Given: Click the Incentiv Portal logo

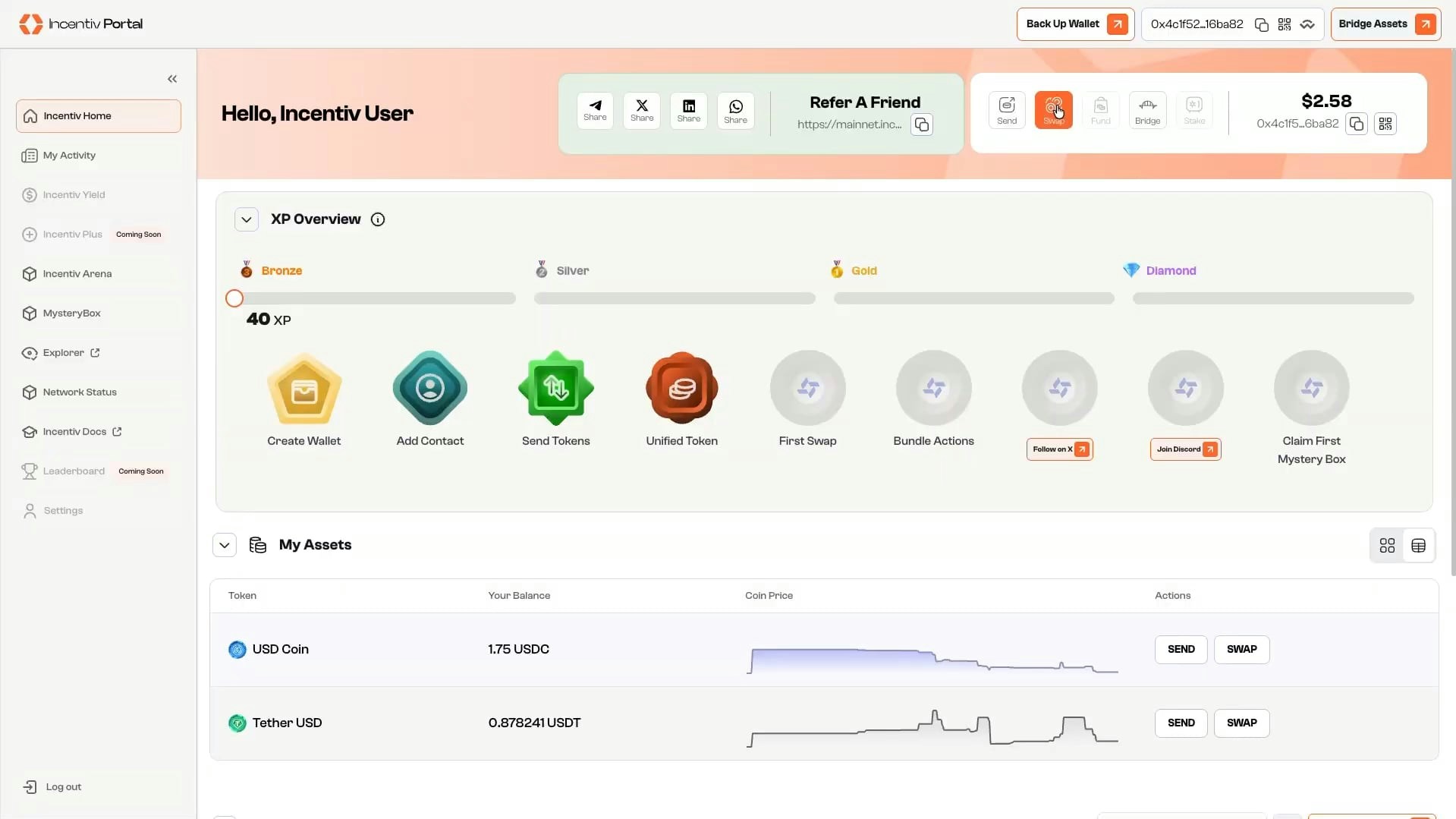Looking at the screenshot, I should coord(81,24).
